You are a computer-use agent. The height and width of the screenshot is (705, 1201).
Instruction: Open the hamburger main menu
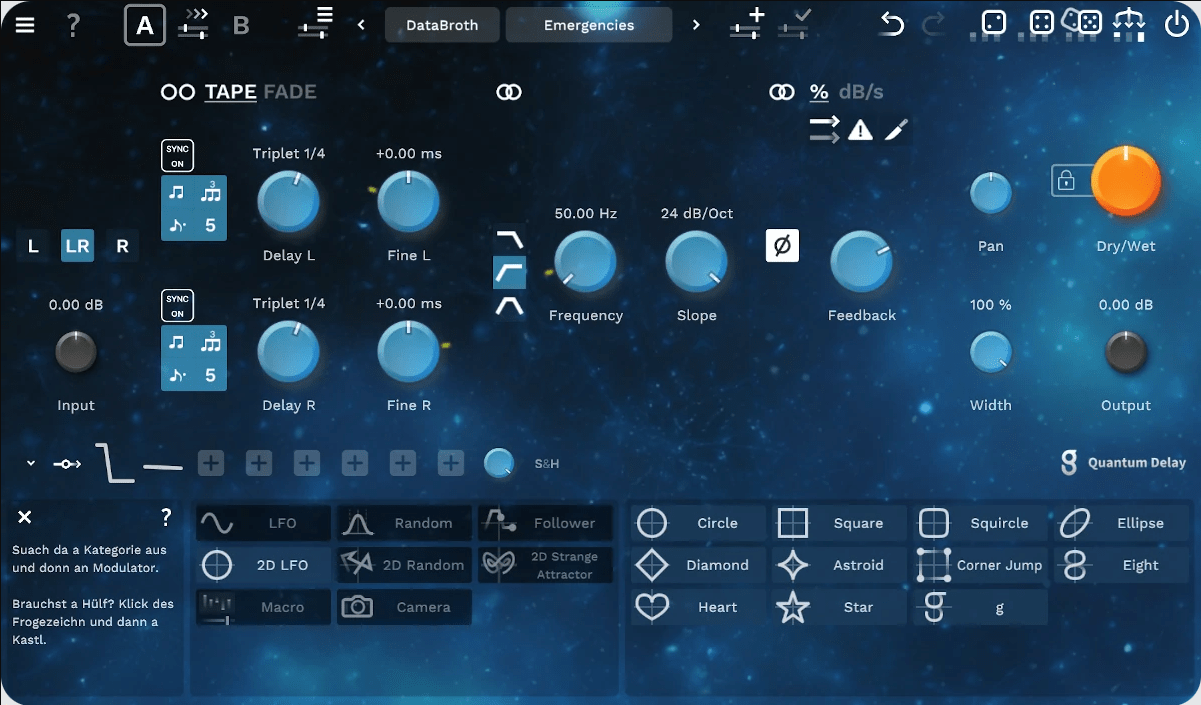click(24, 26)
